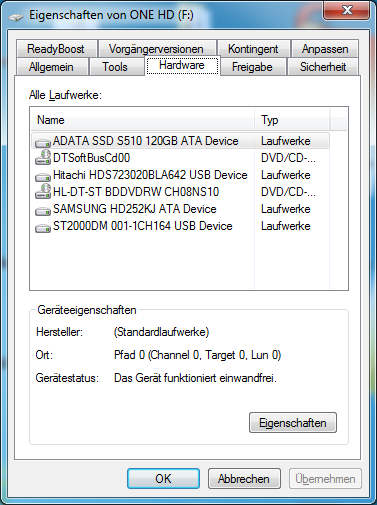Click the HL-DT-ST BDDVDRW disc drive icon

[43, 191]
